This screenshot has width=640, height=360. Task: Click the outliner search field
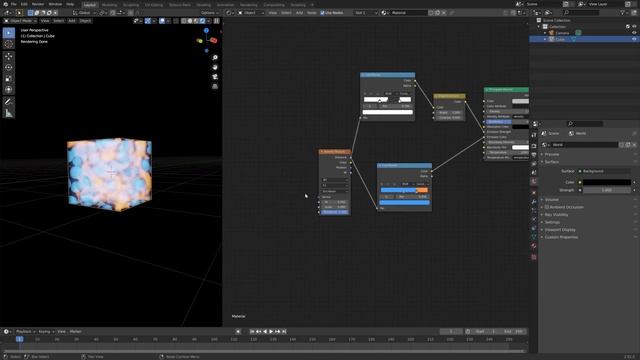click(x=581, y=13)
